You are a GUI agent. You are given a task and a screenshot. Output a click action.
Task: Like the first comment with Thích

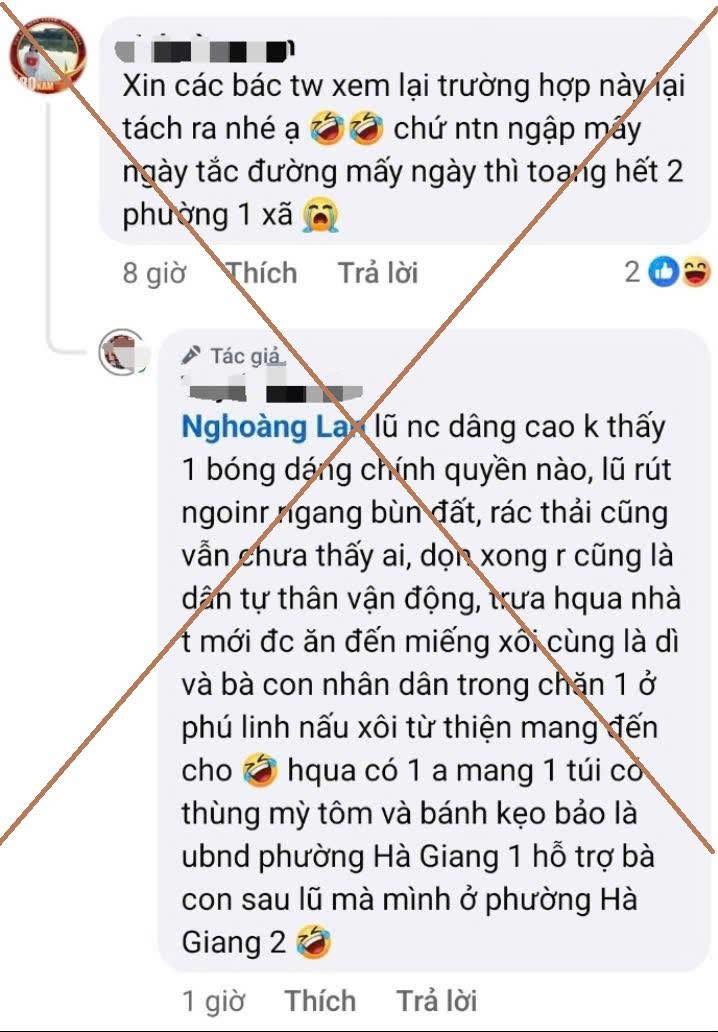tap(262, 272)
